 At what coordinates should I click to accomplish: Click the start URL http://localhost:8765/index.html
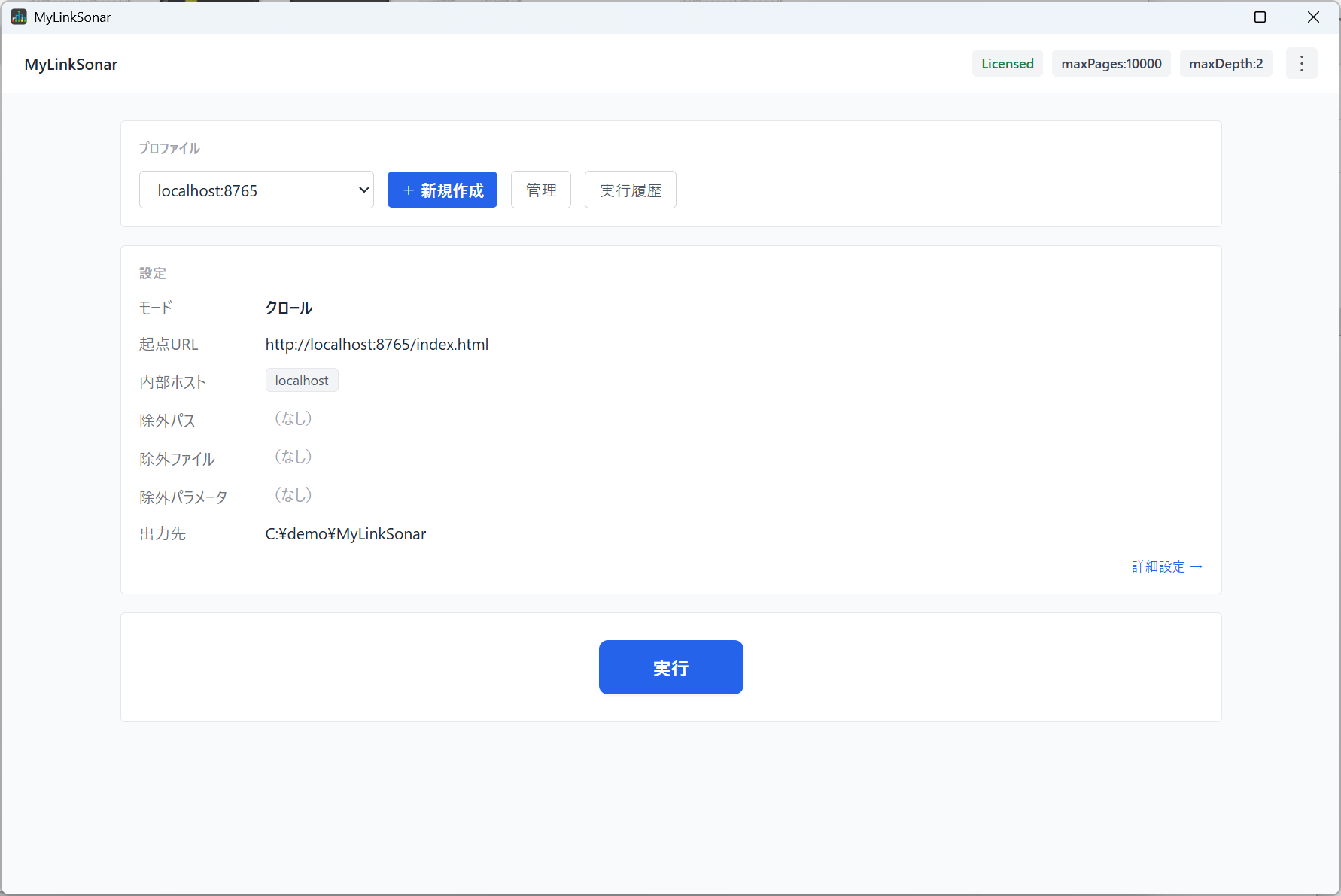(x=377, y=345)
